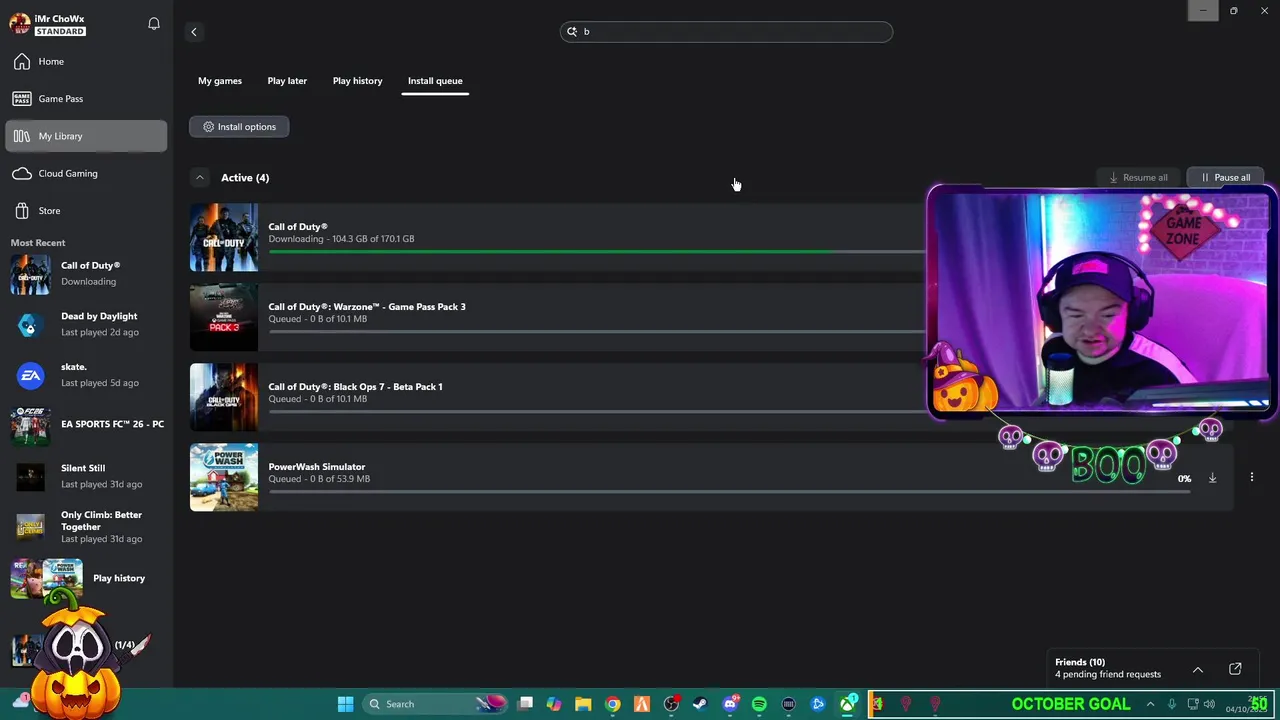Open Play history in the sidebar
The width and height of the screenshot is (1280, 720).
coord(86,578)
